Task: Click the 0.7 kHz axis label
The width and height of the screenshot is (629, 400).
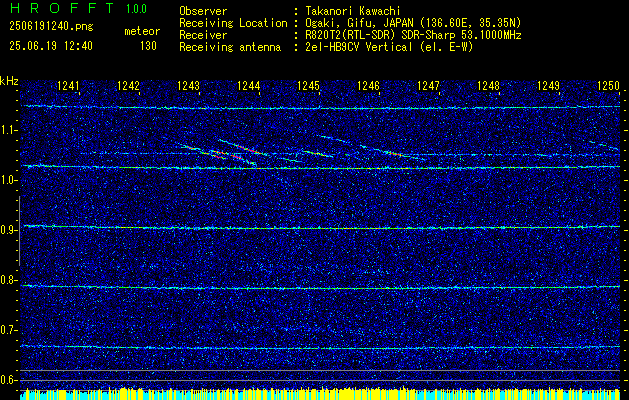Action: pos(8,330)
